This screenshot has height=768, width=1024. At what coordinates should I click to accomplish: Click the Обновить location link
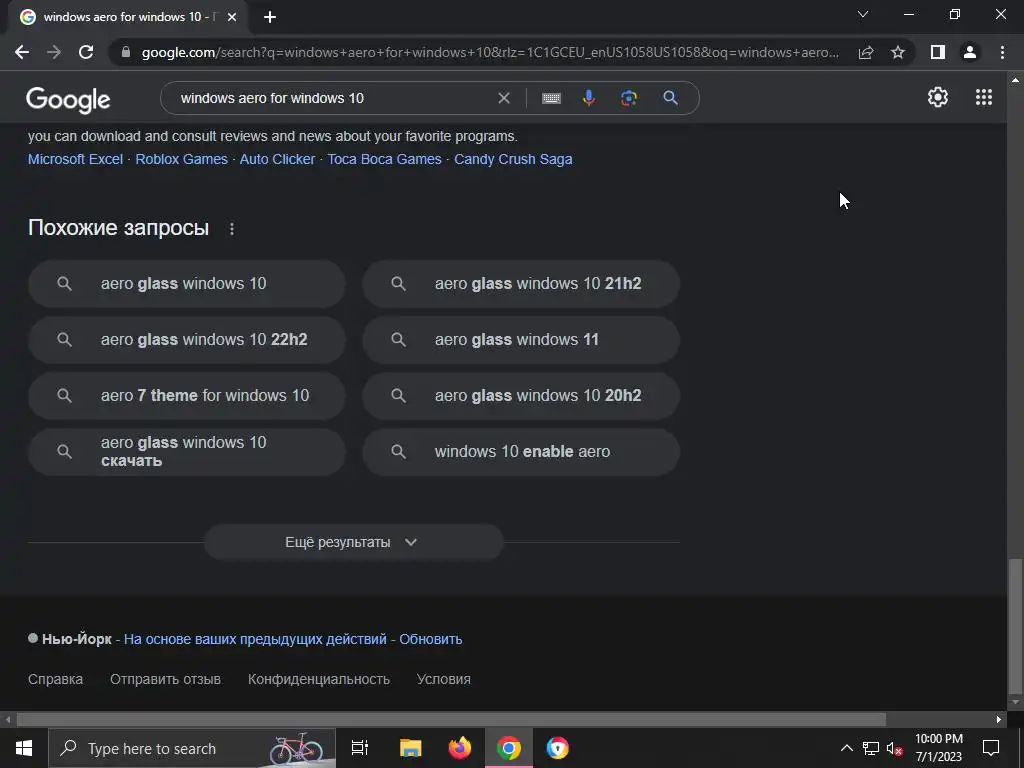coord(430,639)
